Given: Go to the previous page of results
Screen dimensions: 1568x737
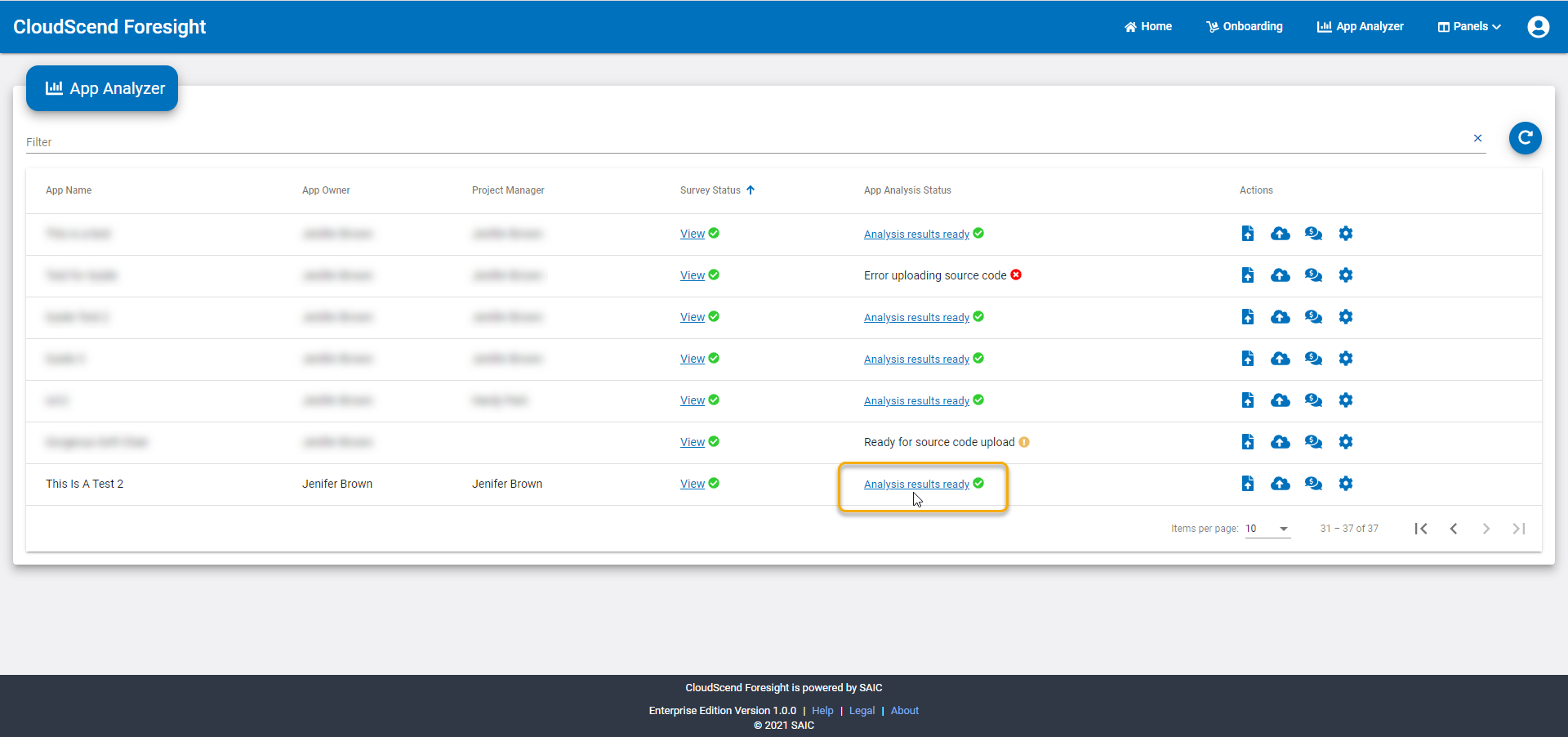Looking at the screenshot, I should (x=1454, y=529).
